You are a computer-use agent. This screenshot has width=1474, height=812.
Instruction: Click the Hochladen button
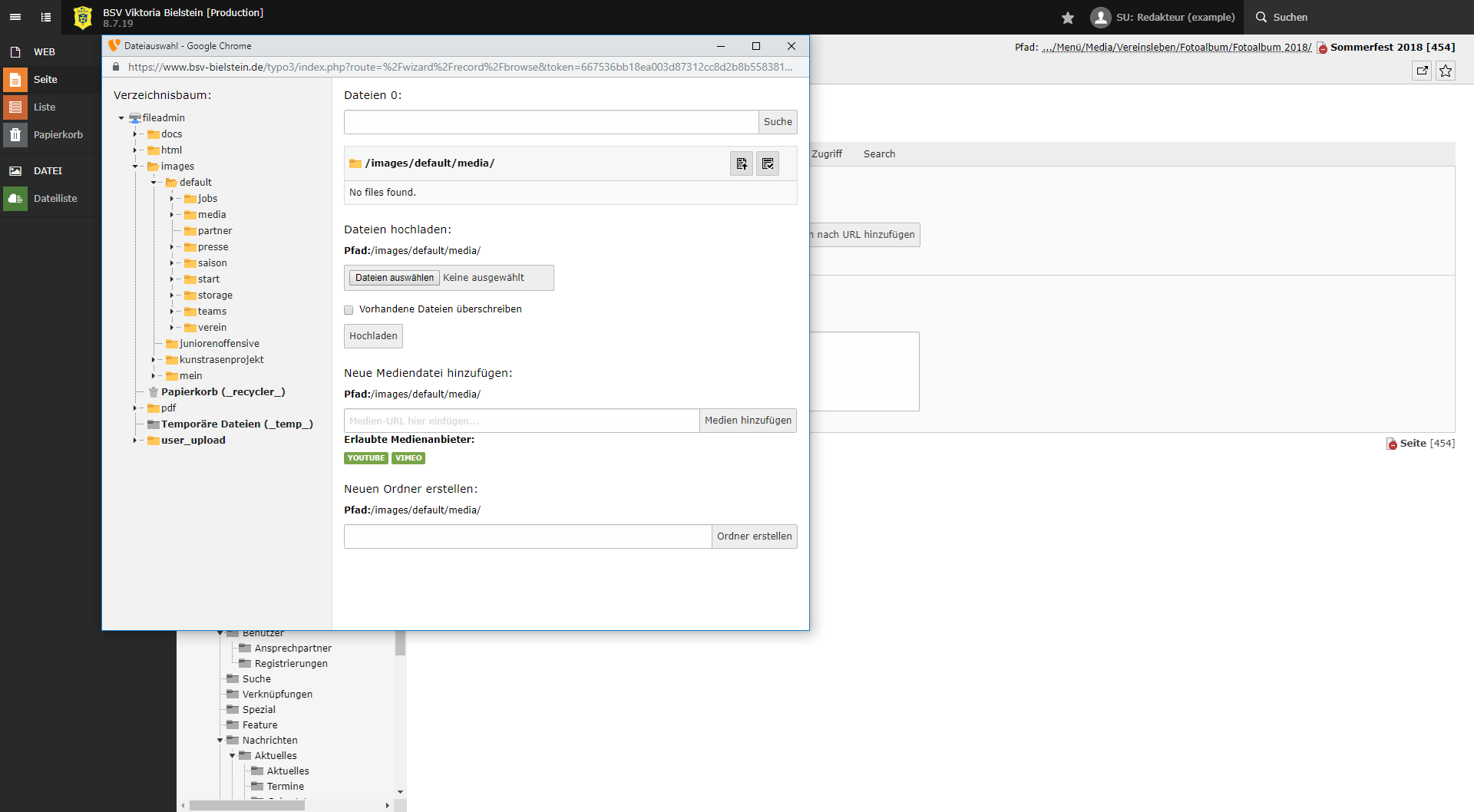pos(373,336)
